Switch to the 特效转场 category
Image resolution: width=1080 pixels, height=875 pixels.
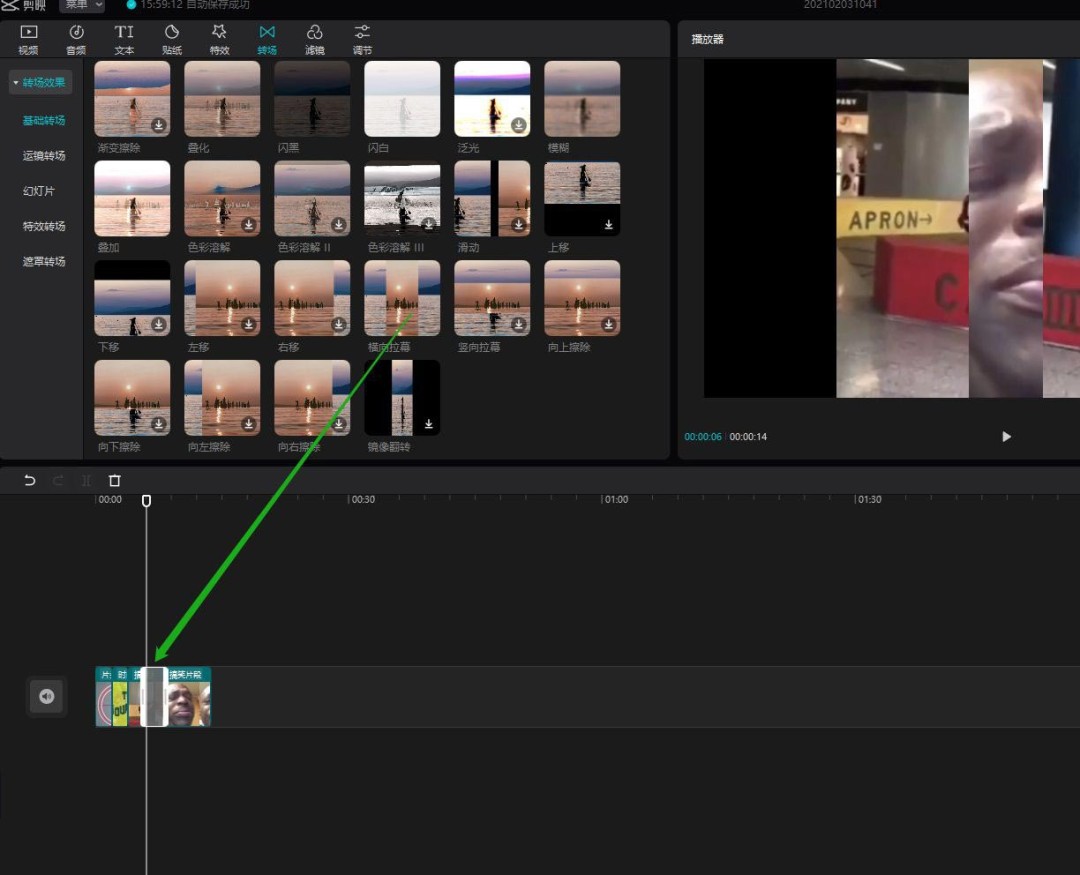coord(44,227)
